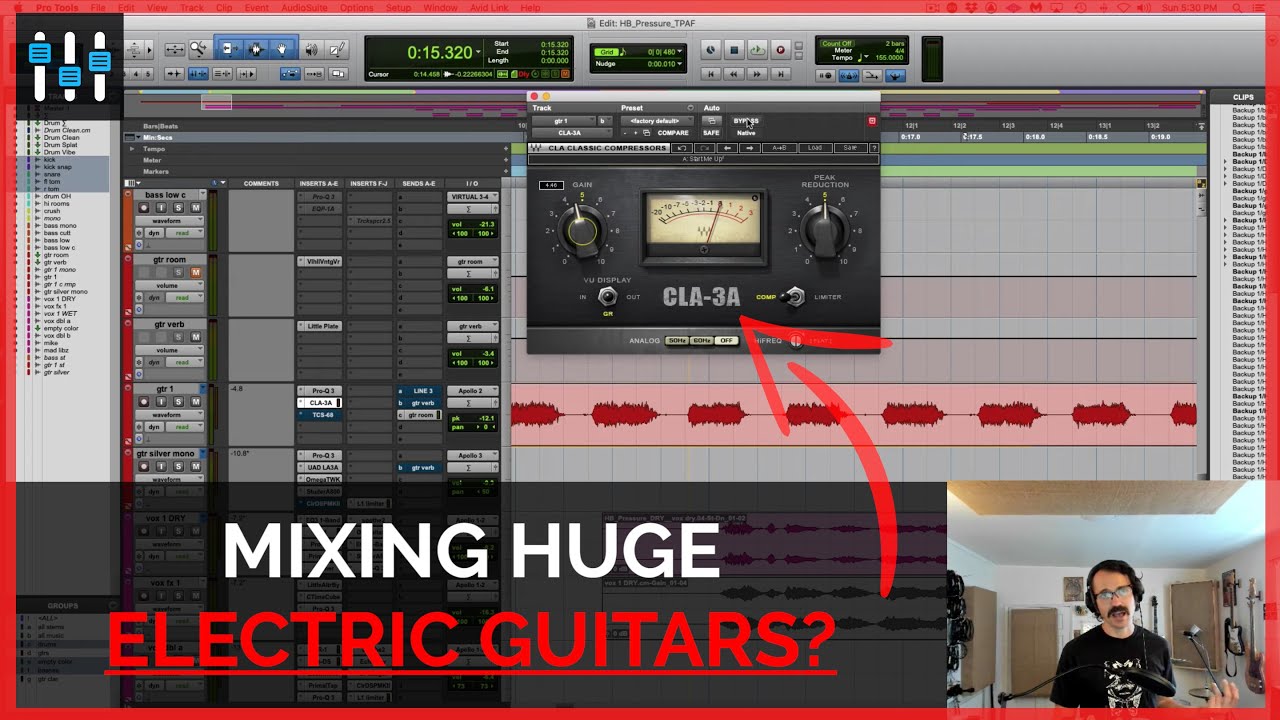Record-enable the gtr 1 track
The width and height of the screenshot is (1280, 720).
coord(144,402)
